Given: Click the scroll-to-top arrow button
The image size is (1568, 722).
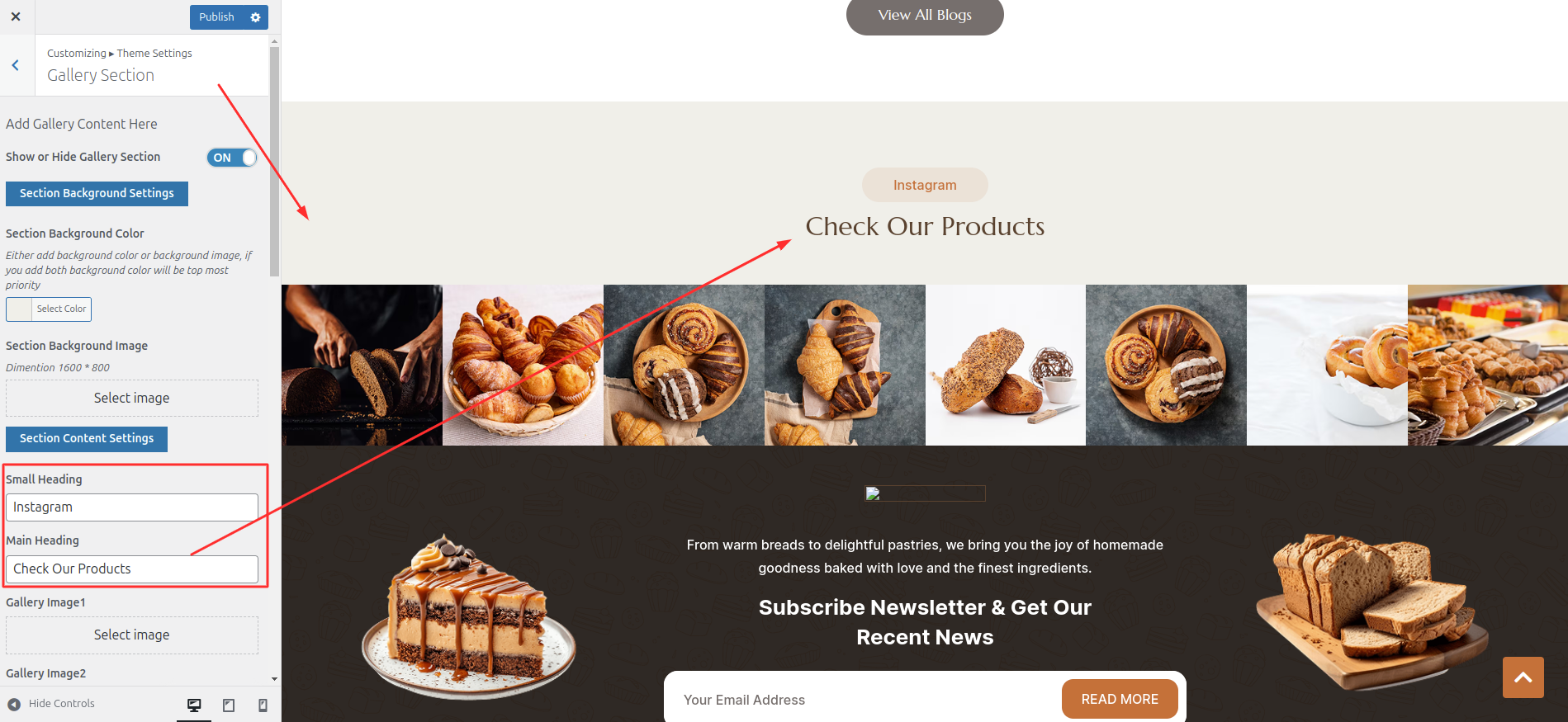Looking at the screenshot, I should [x=1523, y=677].
